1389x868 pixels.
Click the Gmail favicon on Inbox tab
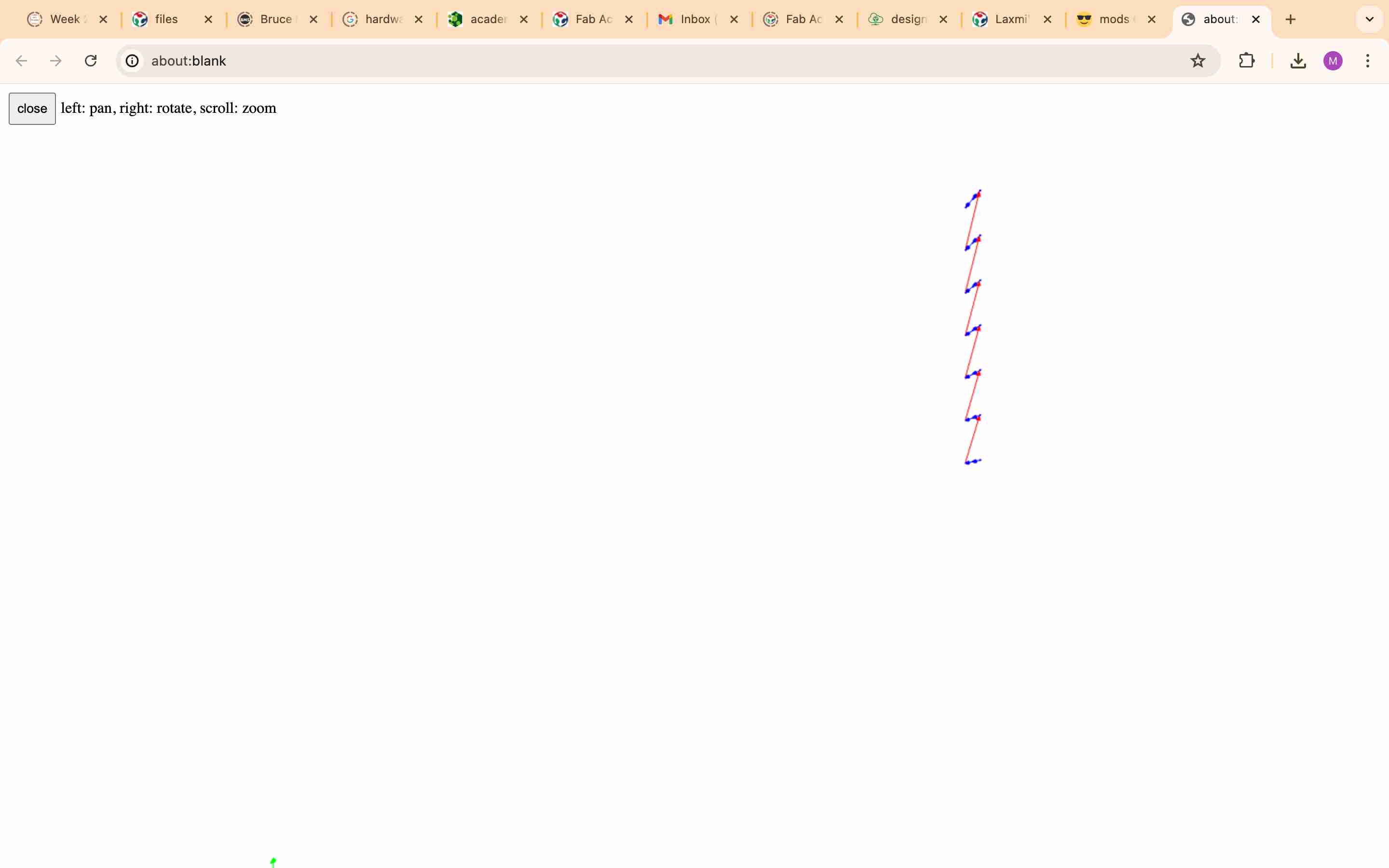pos(665,19)
